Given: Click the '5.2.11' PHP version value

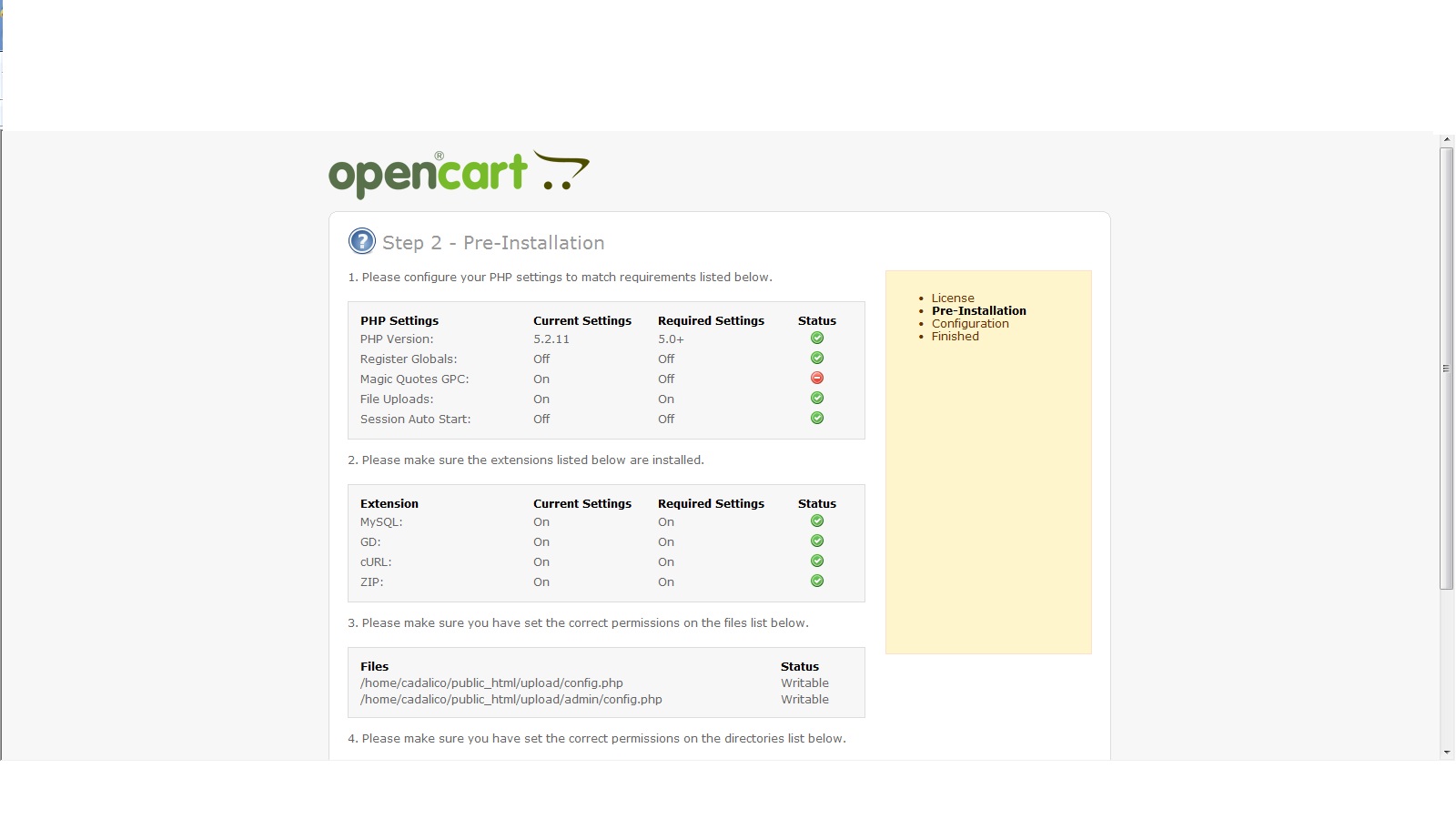Looking at the screenshot, I should pyautogui.click(x=551, y=339).
